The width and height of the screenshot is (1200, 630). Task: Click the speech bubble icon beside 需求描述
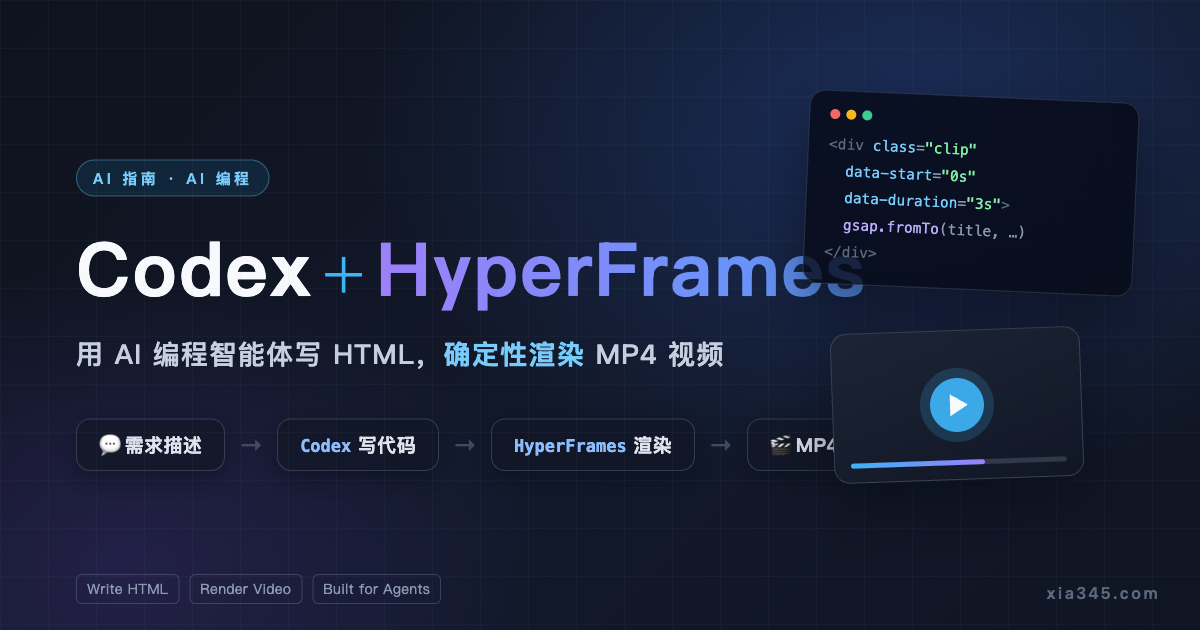point(110,445)
